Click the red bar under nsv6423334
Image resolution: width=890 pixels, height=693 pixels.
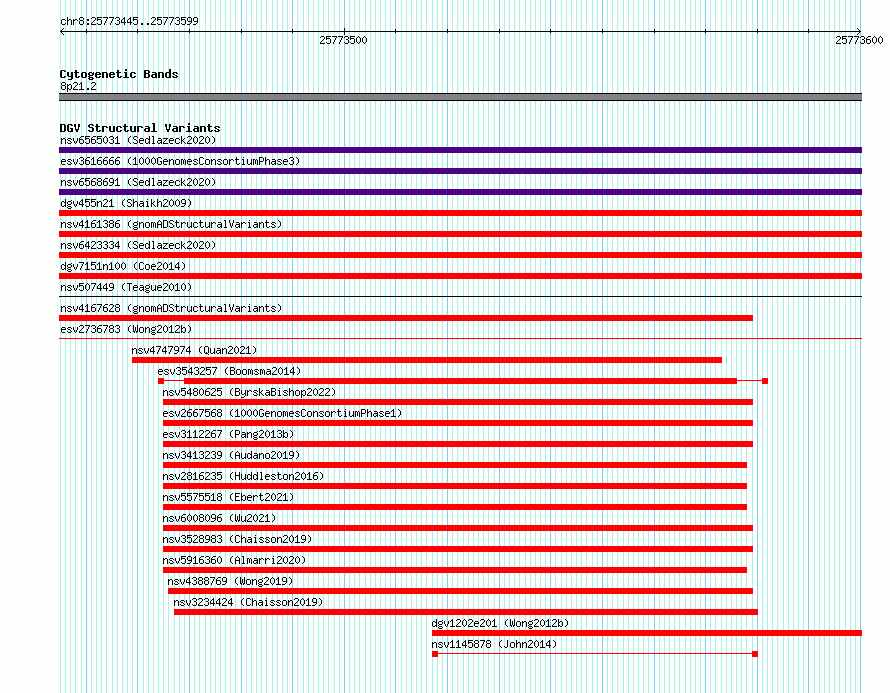click(x=460, y=255)
